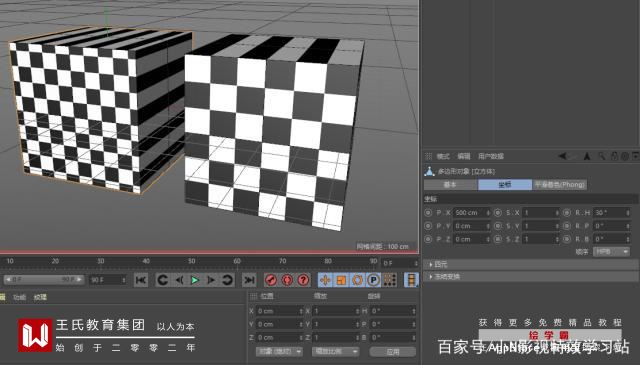Open attribute manager search magnifier
640x365 pixels.
click(x=602, y=156)
